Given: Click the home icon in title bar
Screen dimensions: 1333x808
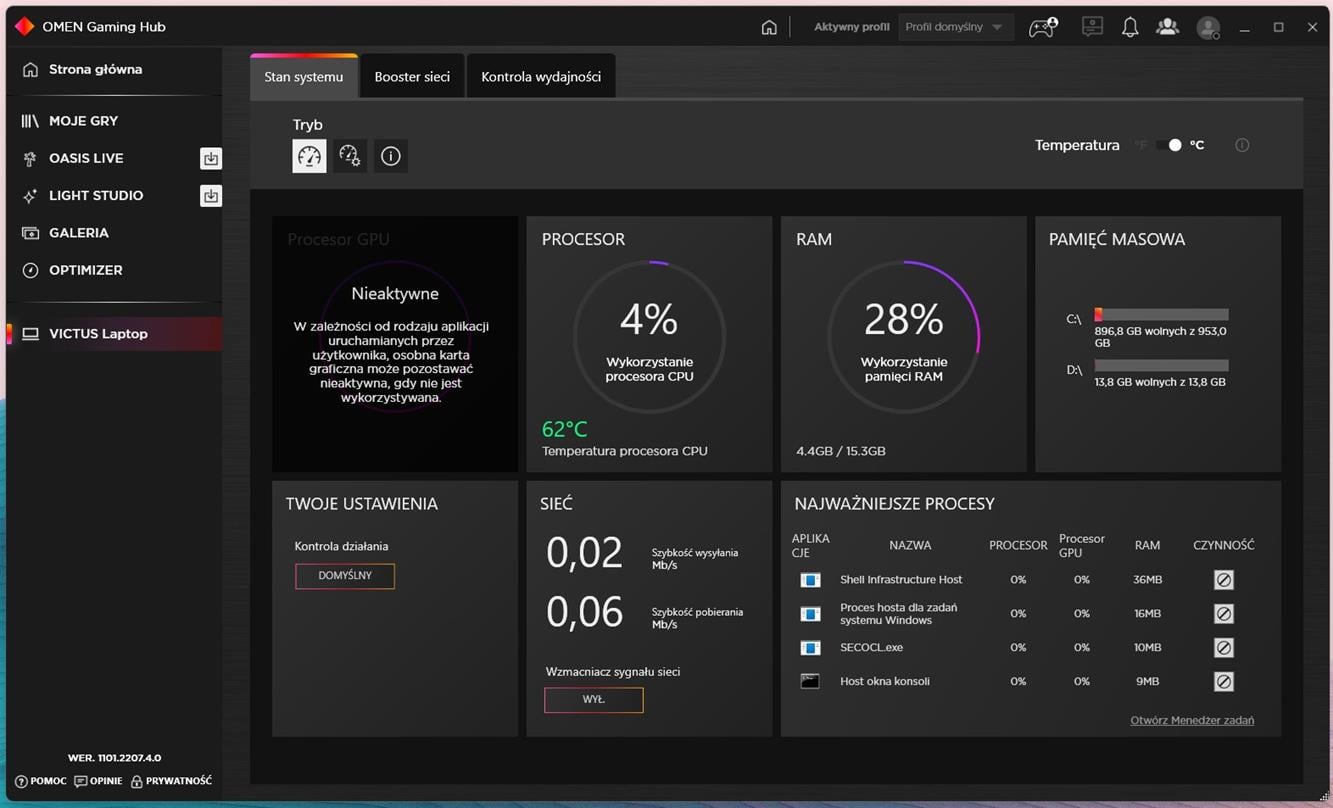Looking at the screenshot, I should [x=769, y=27].
